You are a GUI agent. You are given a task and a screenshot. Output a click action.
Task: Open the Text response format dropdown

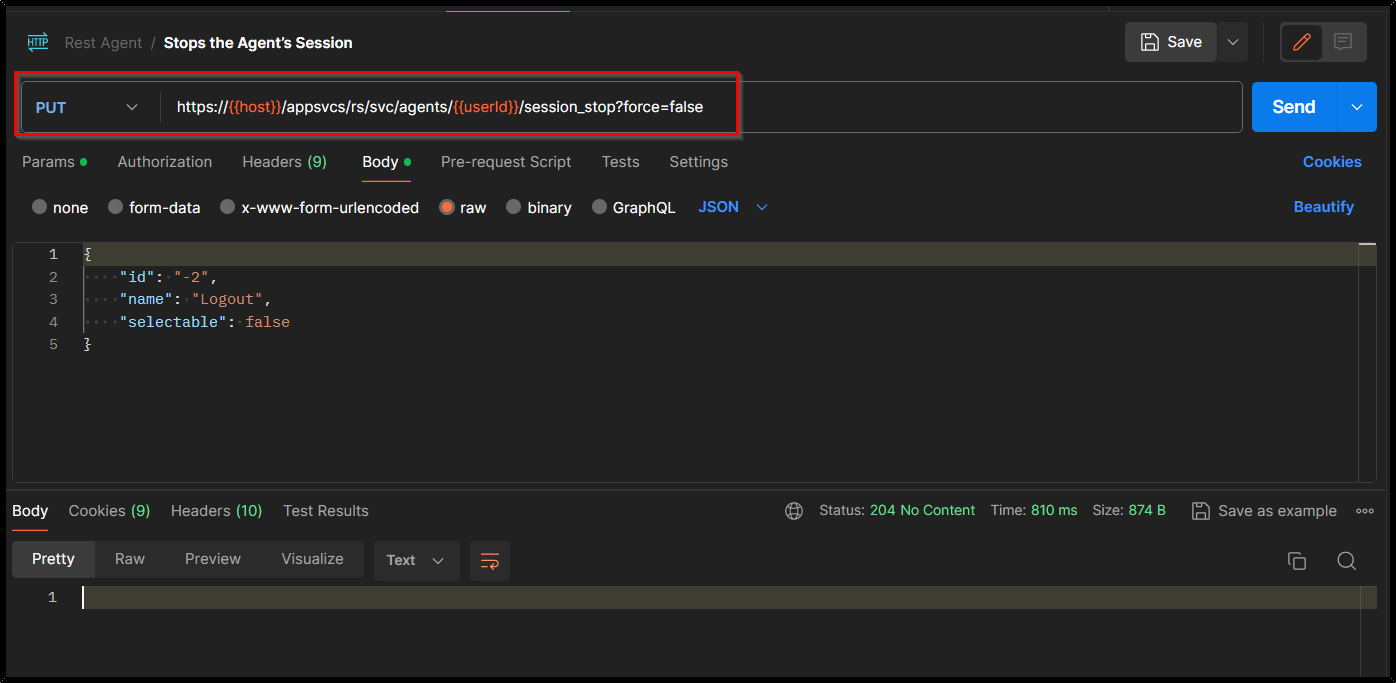pos(416,560)
